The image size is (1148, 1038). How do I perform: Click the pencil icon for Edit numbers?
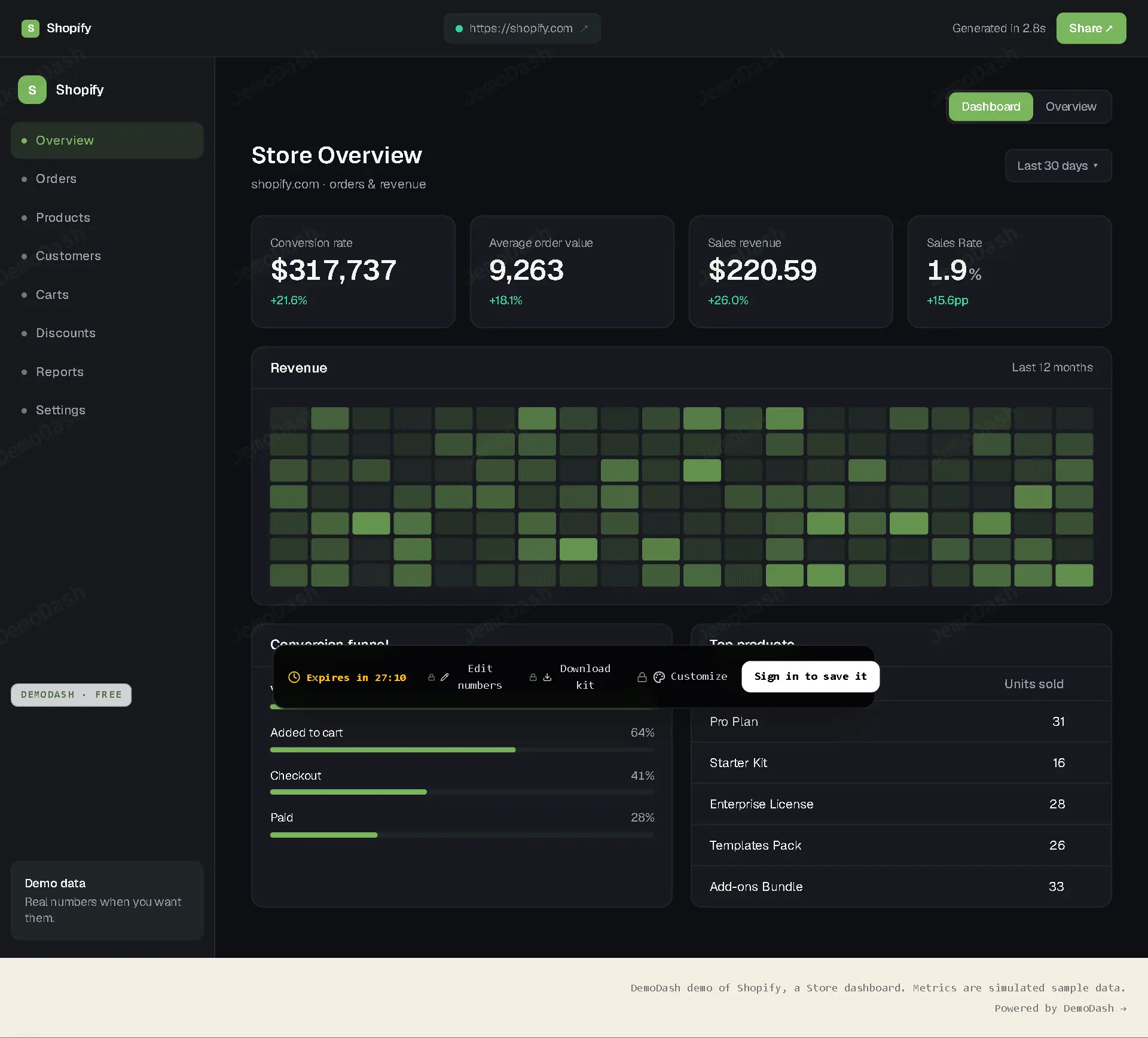click(444, 677)
